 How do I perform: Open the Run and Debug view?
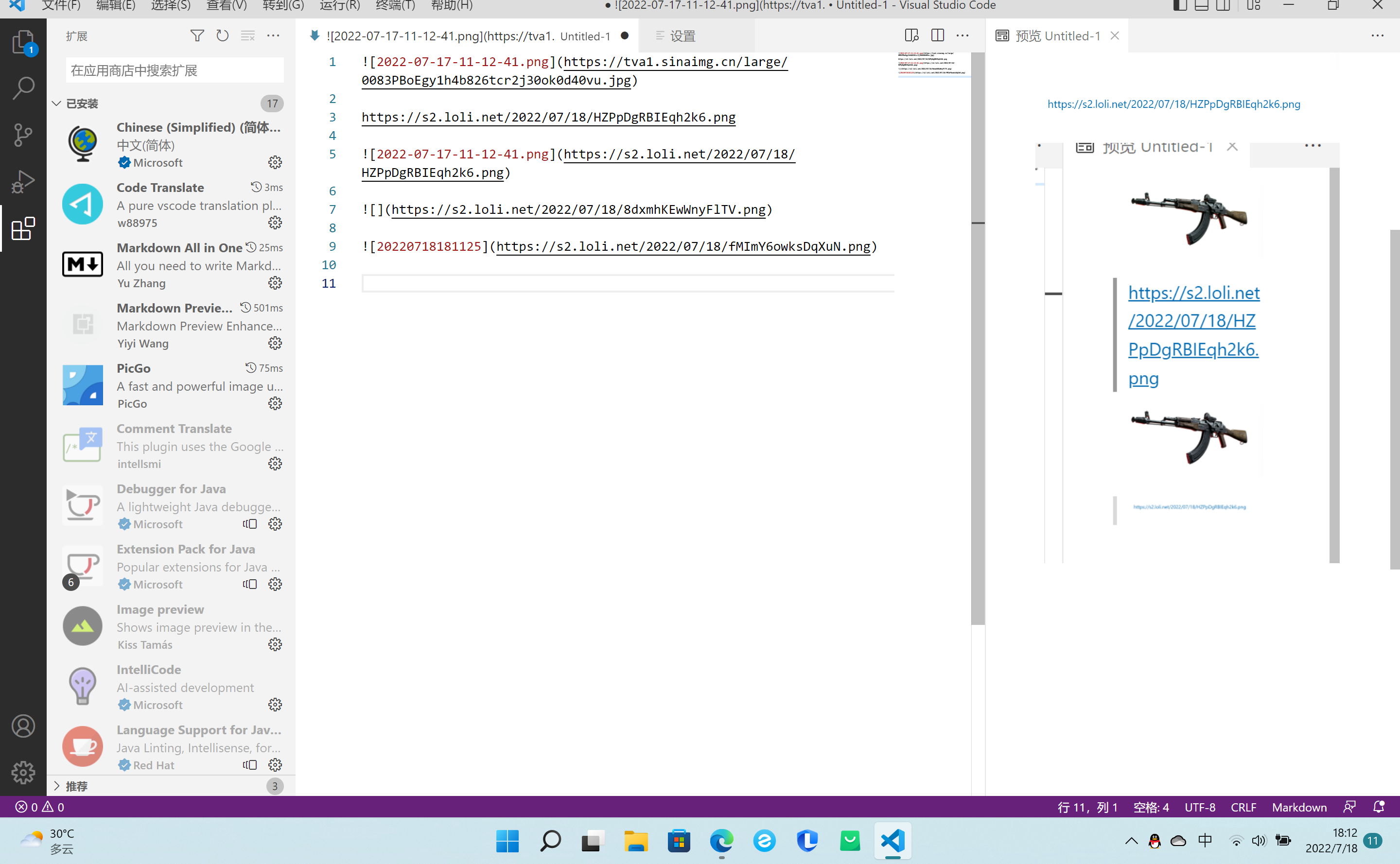(x=23, y=182)
